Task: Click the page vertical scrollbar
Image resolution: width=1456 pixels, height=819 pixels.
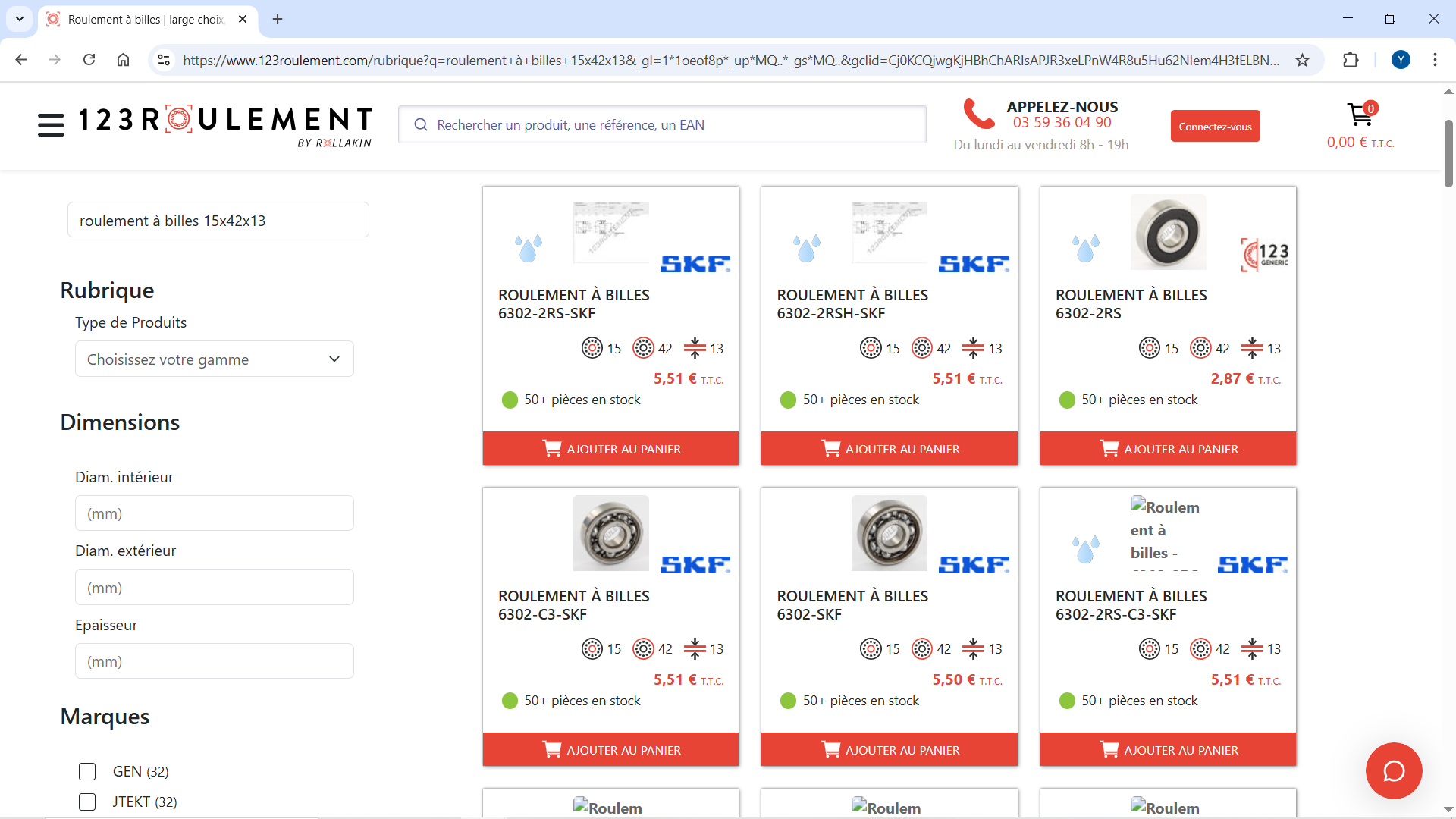Action: [x=1448, y=152]
